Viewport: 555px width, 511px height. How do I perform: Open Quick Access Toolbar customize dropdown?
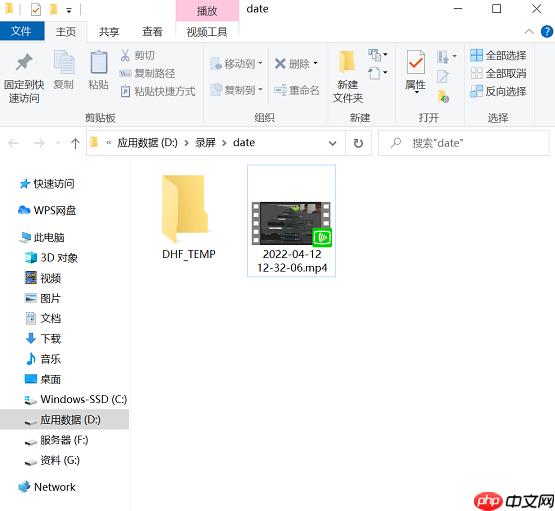point(69,11)
